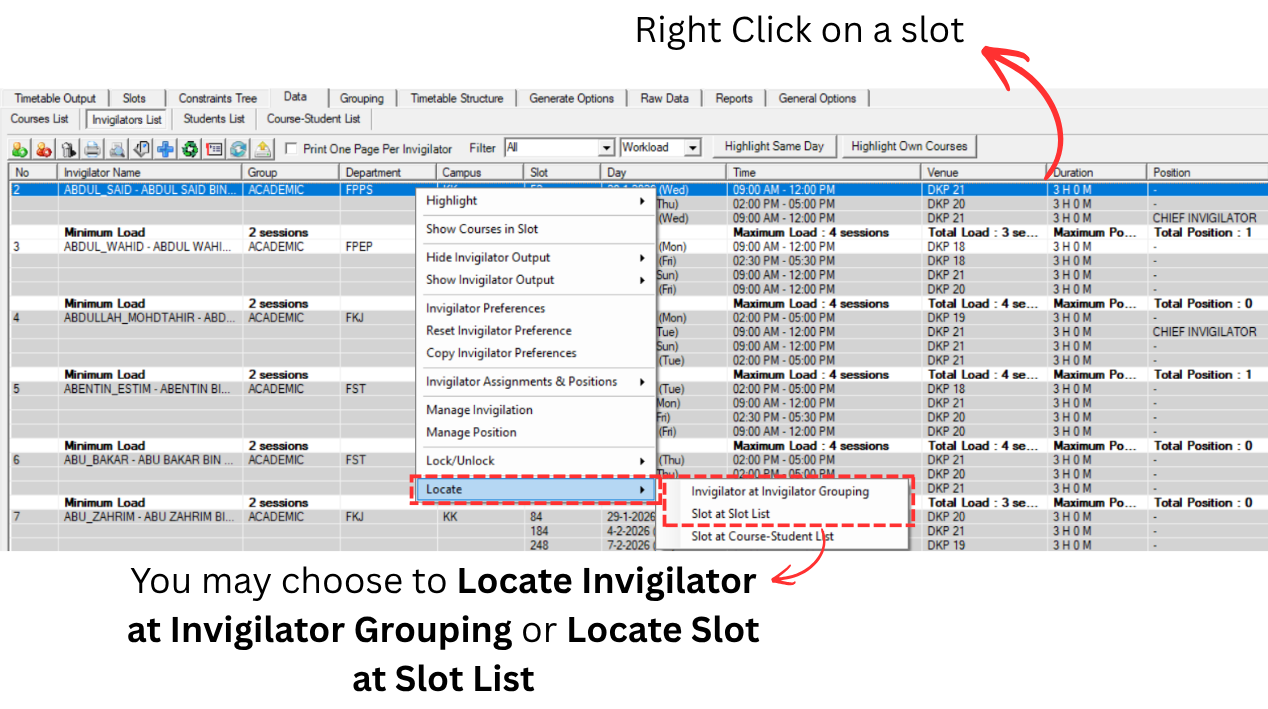Open the Generate Options tab
Screen dimensions: 1268x709
coord(572,98)
